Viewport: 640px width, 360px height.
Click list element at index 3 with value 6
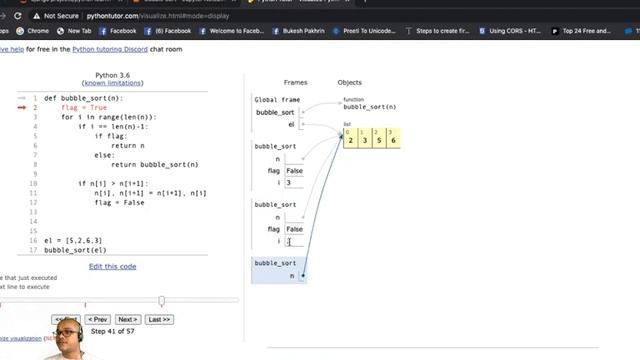tap(393, 138)
